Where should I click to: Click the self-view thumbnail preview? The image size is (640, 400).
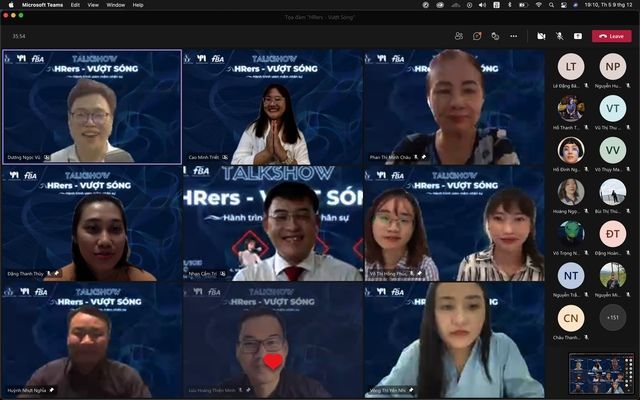click(x=600, y=373)
